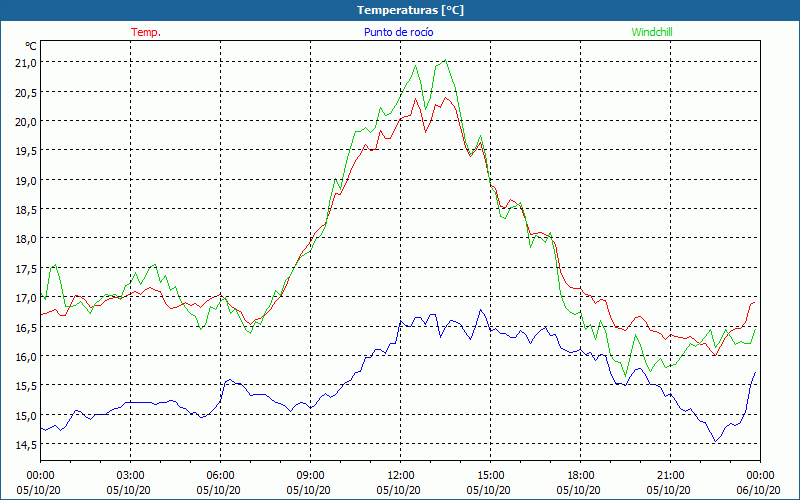
Task: Click the 15,5 y-axis value
Action: point(27,386)
